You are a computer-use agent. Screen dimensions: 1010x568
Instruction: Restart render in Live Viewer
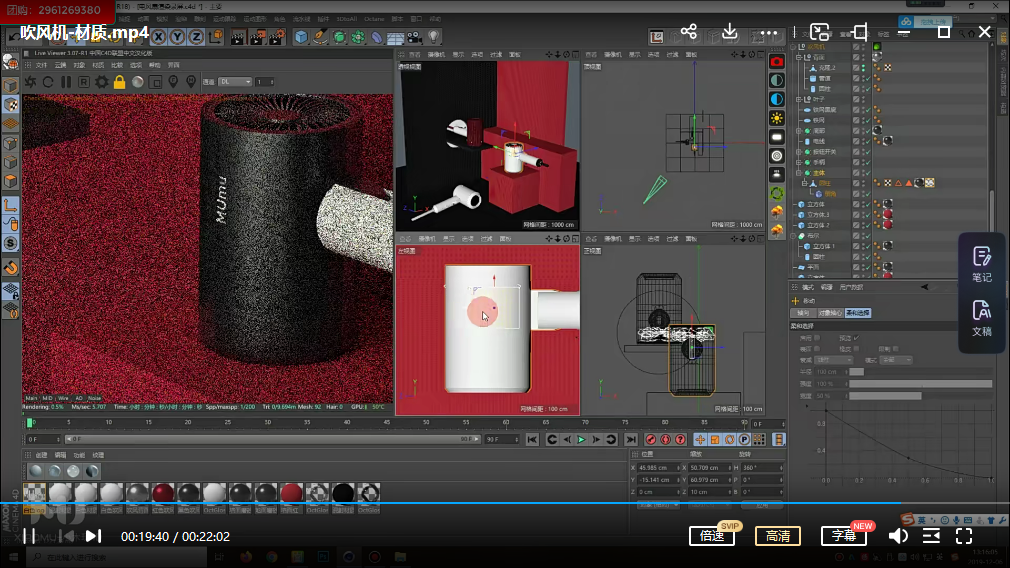[48, 82]
